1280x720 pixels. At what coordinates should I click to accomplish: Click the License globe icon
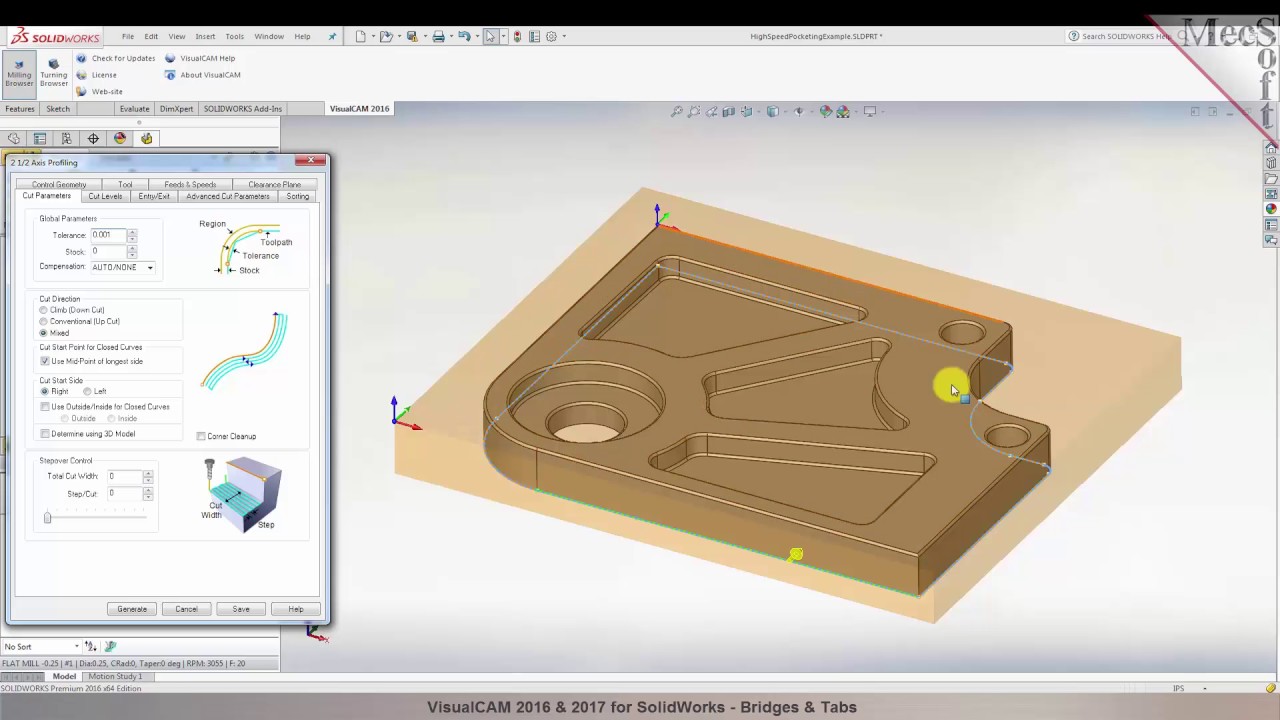point(82,75)
